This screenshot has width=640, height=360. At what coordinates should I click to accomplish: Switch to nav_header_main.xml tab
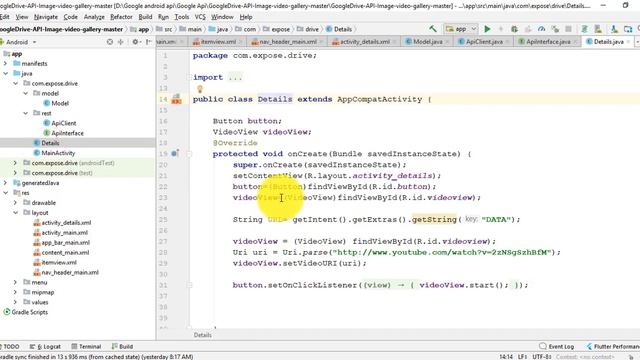(x=287, y=42)
